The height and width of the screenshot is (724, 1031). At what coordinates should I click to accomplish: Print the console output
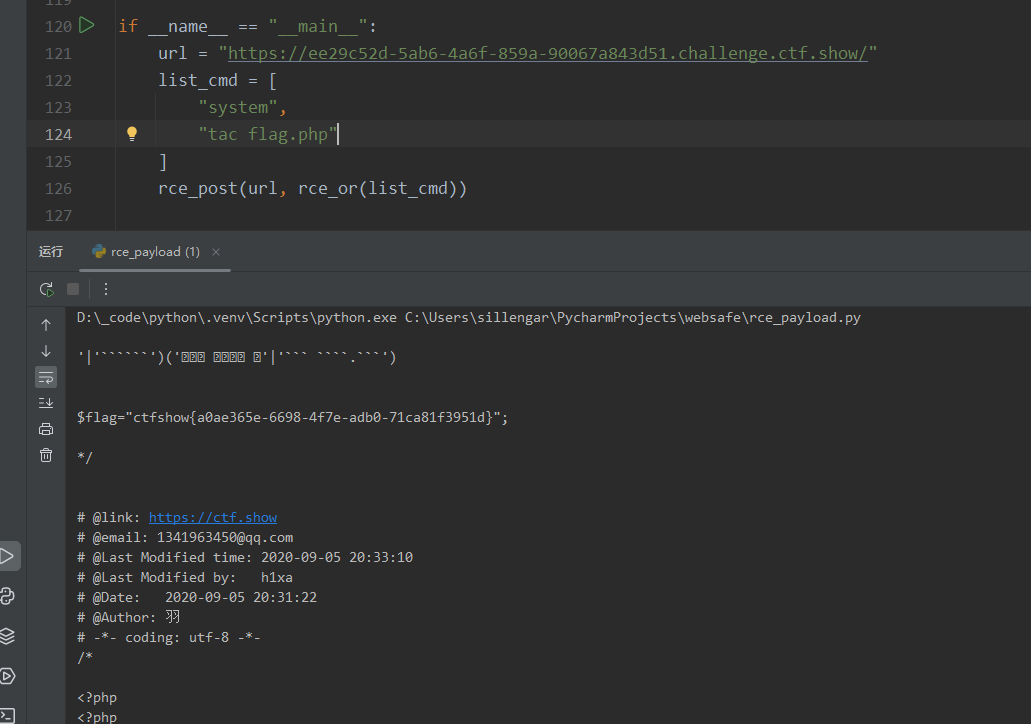coord(46,429)
